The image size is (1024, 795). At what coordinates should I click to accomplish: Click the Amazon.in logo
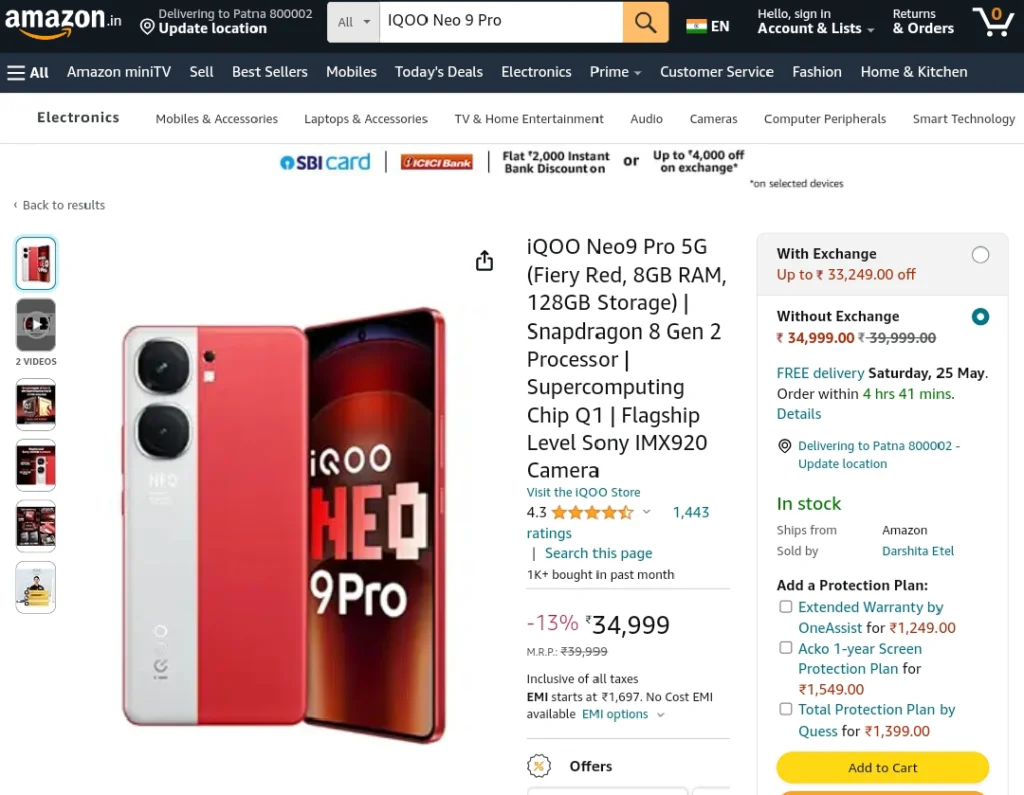click(x=63, y=21)
